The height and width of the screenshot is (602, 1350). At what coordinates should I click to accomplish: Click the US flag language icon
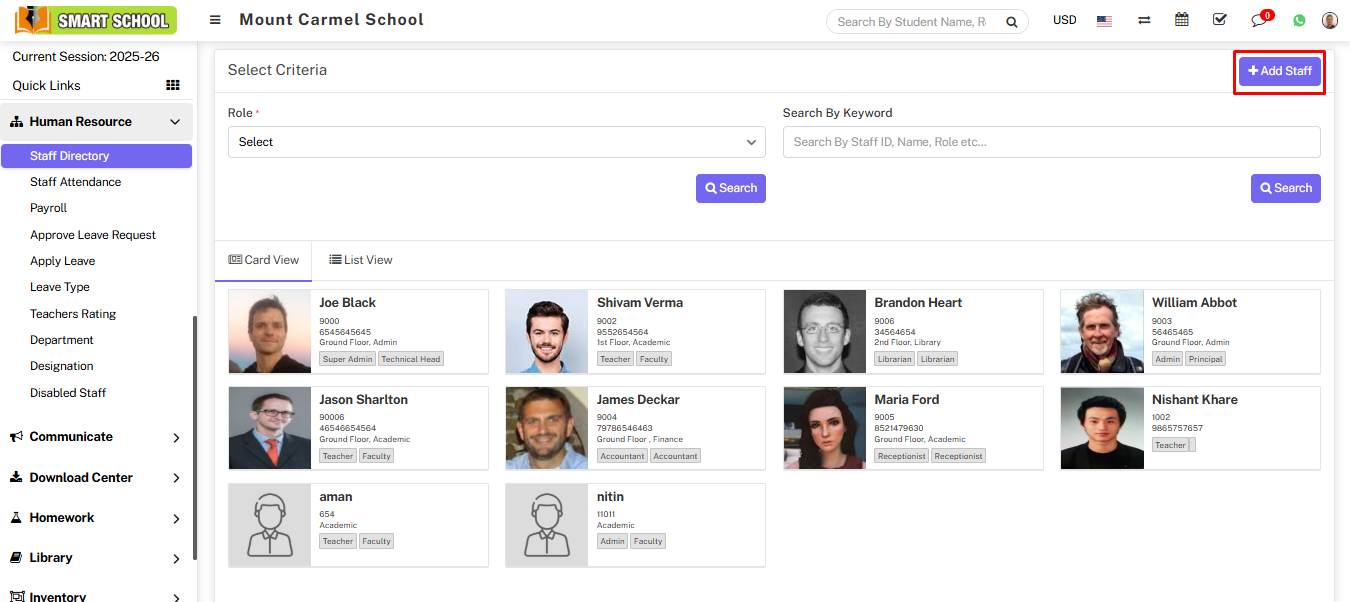click(x=1104, y=19)
